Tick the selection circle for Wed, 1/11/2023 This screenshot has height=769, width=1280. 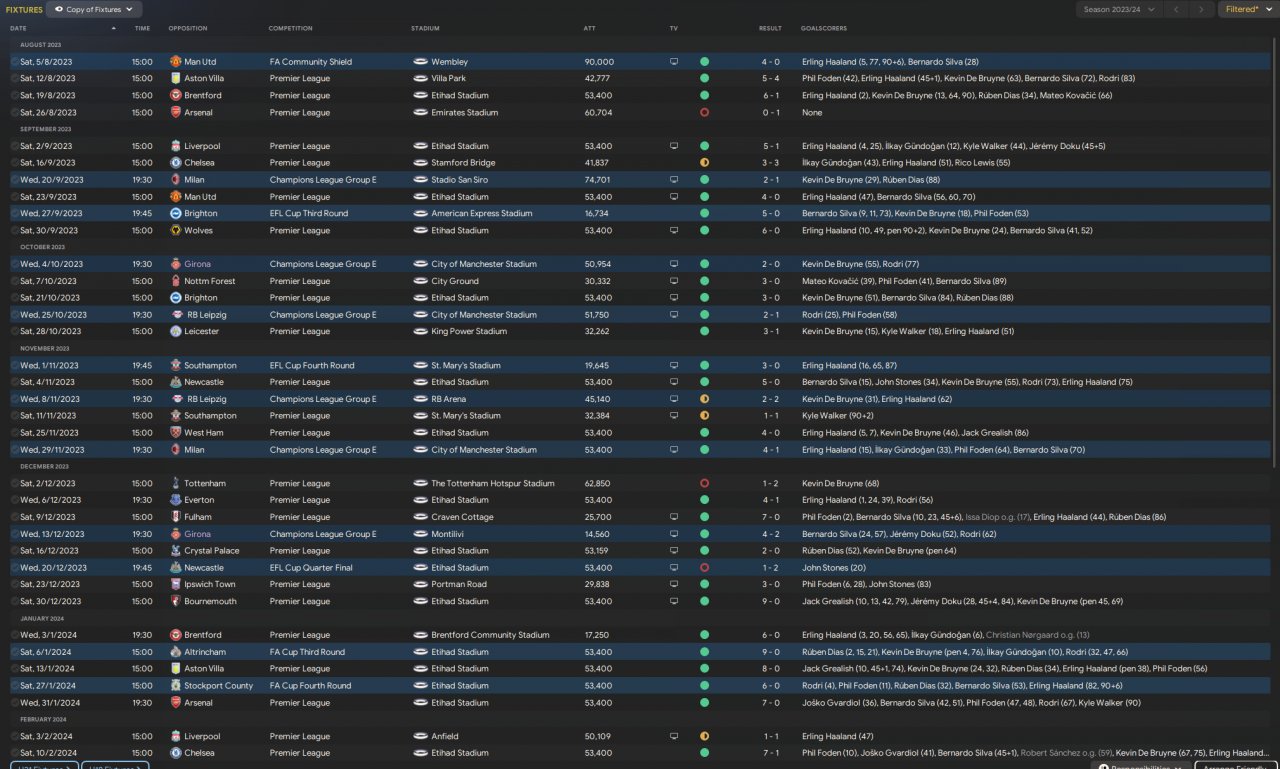point(14,366)
